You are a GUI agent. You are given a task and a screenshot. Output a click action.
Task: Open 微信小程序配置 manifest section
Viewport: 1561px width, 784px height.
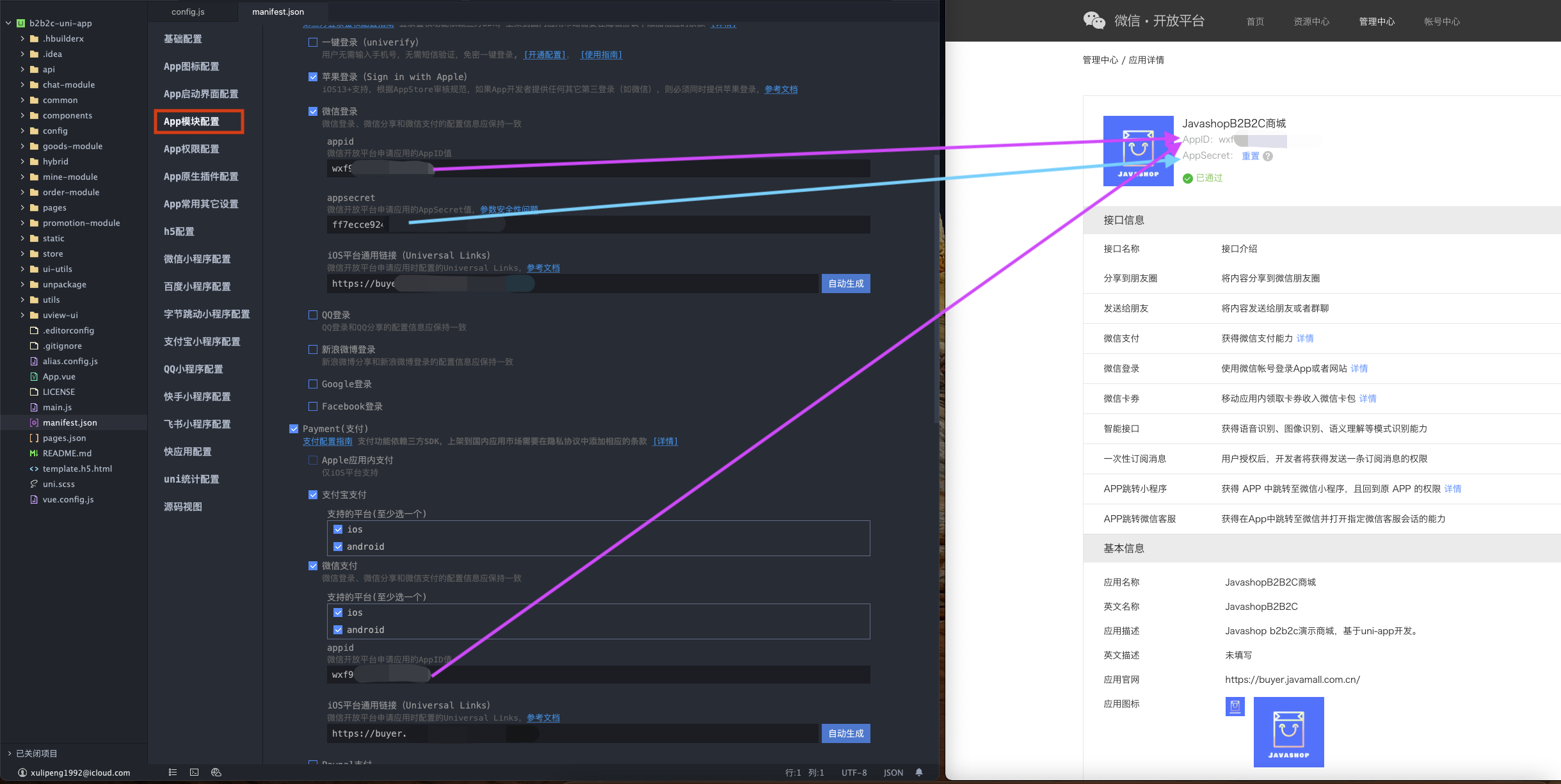[x=197, y=259]
